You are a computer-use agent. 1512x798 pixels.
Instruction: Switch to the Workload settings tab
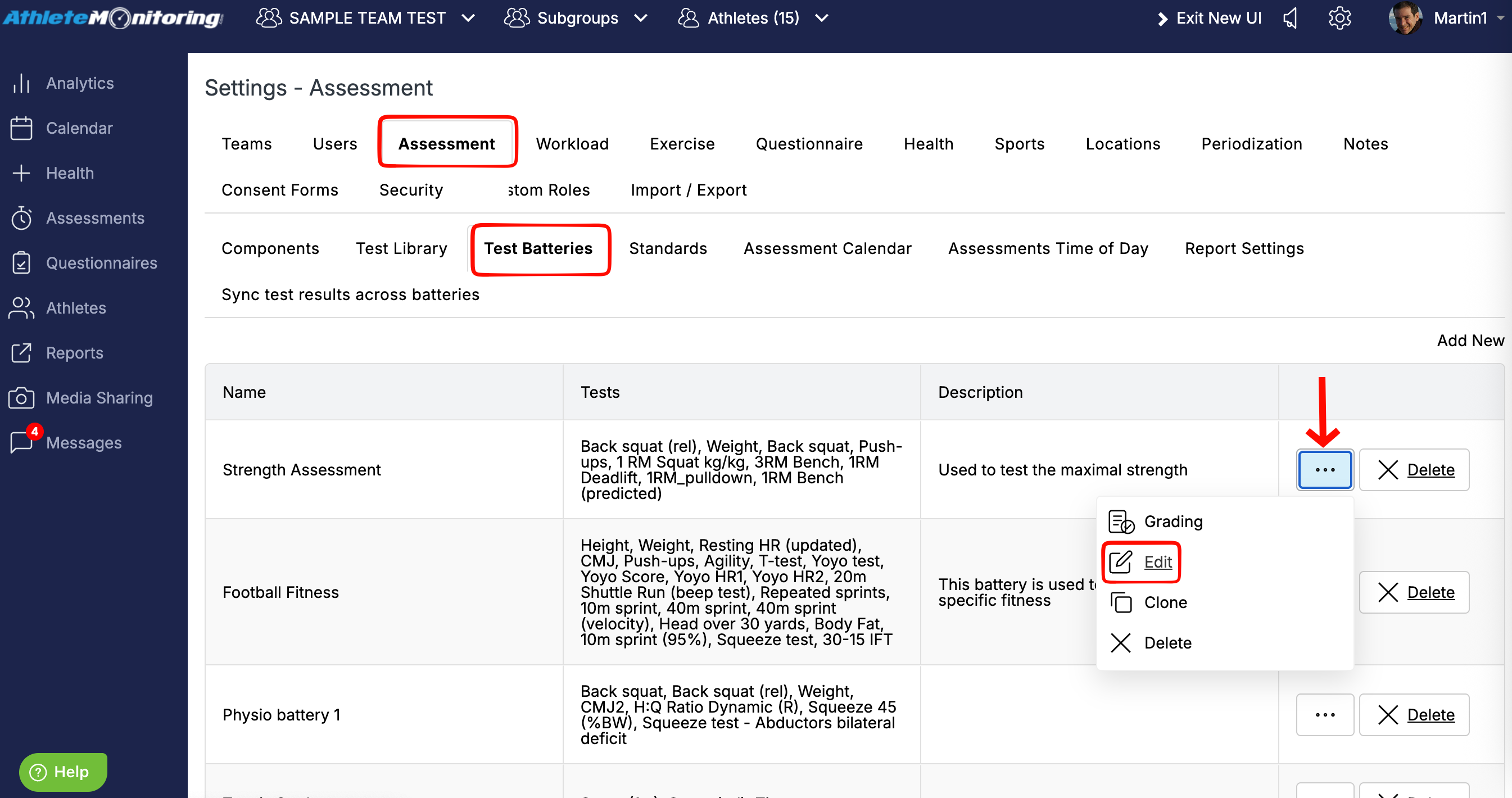[x=572, y=144]
